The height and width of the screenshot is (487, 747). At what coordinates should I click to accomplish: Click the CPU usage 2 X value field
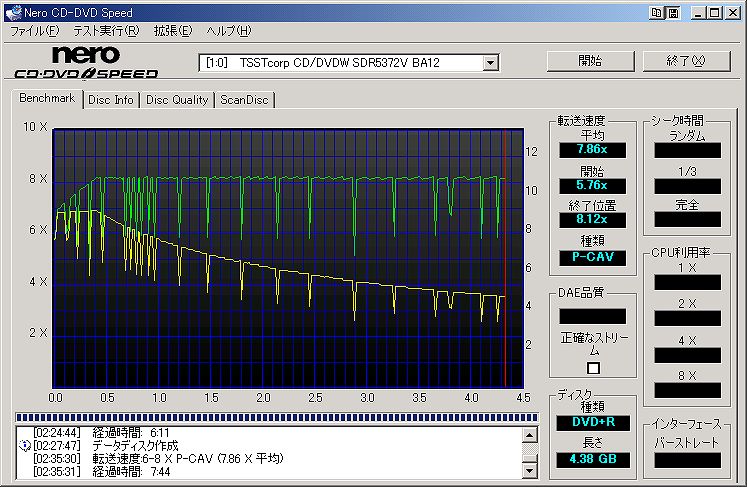pos(687,318)
